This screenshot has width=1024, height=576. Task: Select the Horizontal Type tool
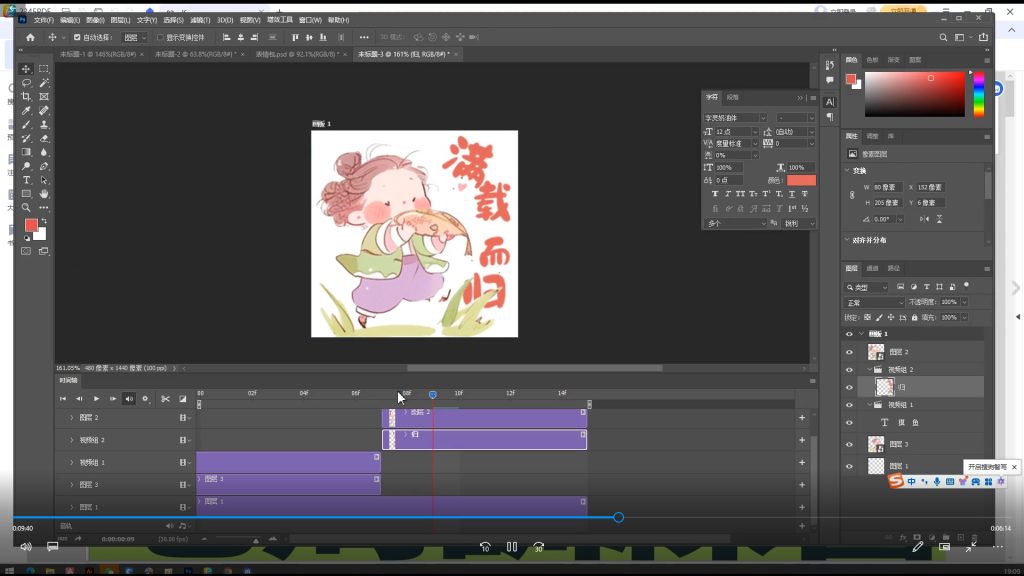tap(26, 180)
